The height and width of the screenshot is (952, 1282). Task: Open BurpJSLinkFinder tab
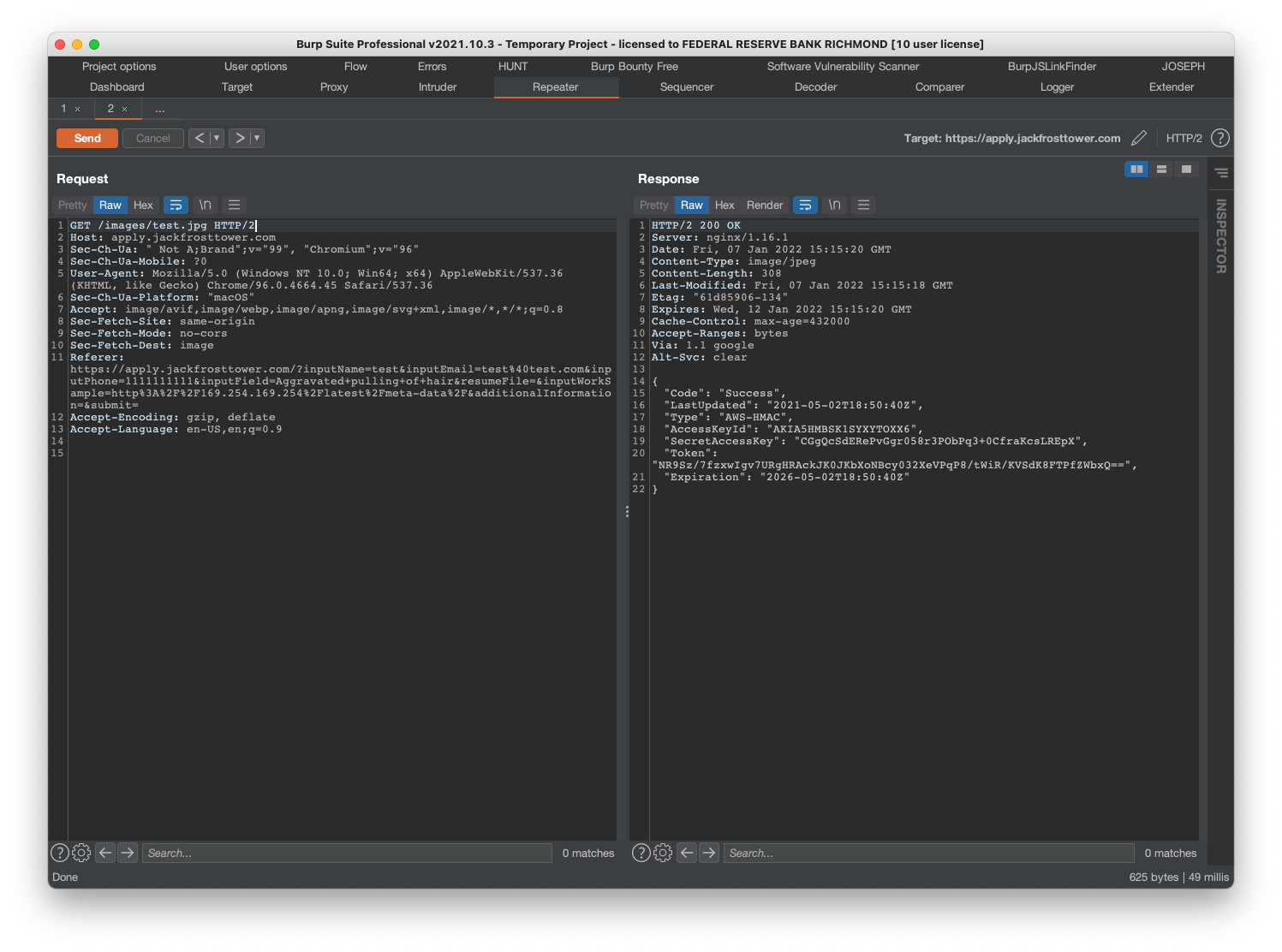[x=1052, y=67]
